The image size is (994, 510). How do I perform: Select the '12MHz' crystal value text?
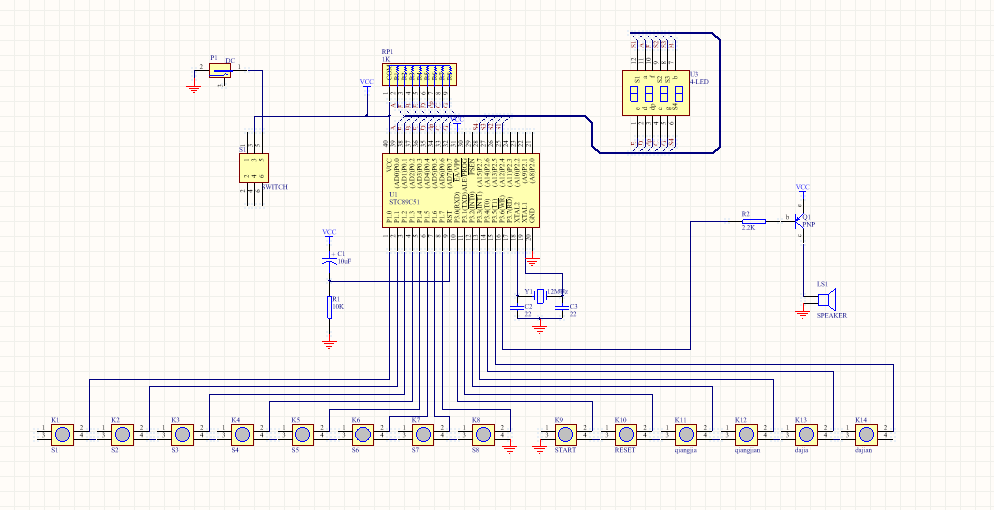point(558,291)
